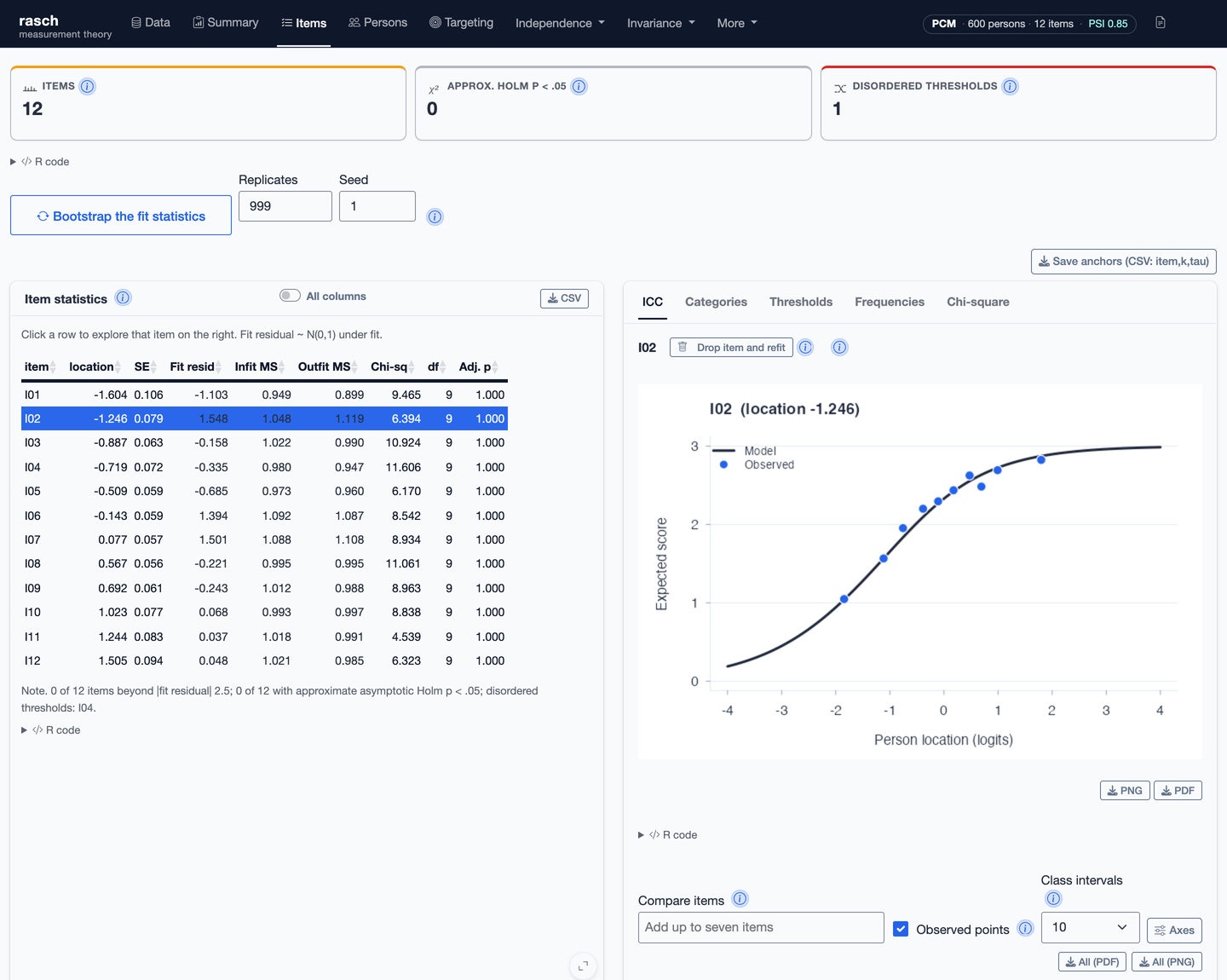Image resolution: width=1227 pixels, height=980 pixels.
Task: Open info icon next to Item statistics
Action: (x=124, y=297)
